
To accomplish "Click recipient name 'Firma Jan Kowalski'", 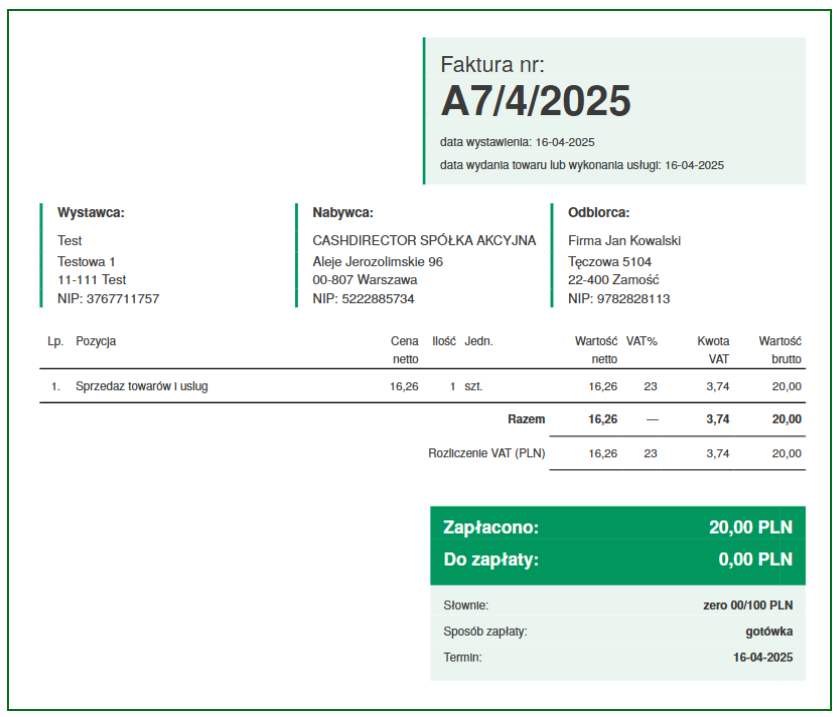I will point(624,240).
